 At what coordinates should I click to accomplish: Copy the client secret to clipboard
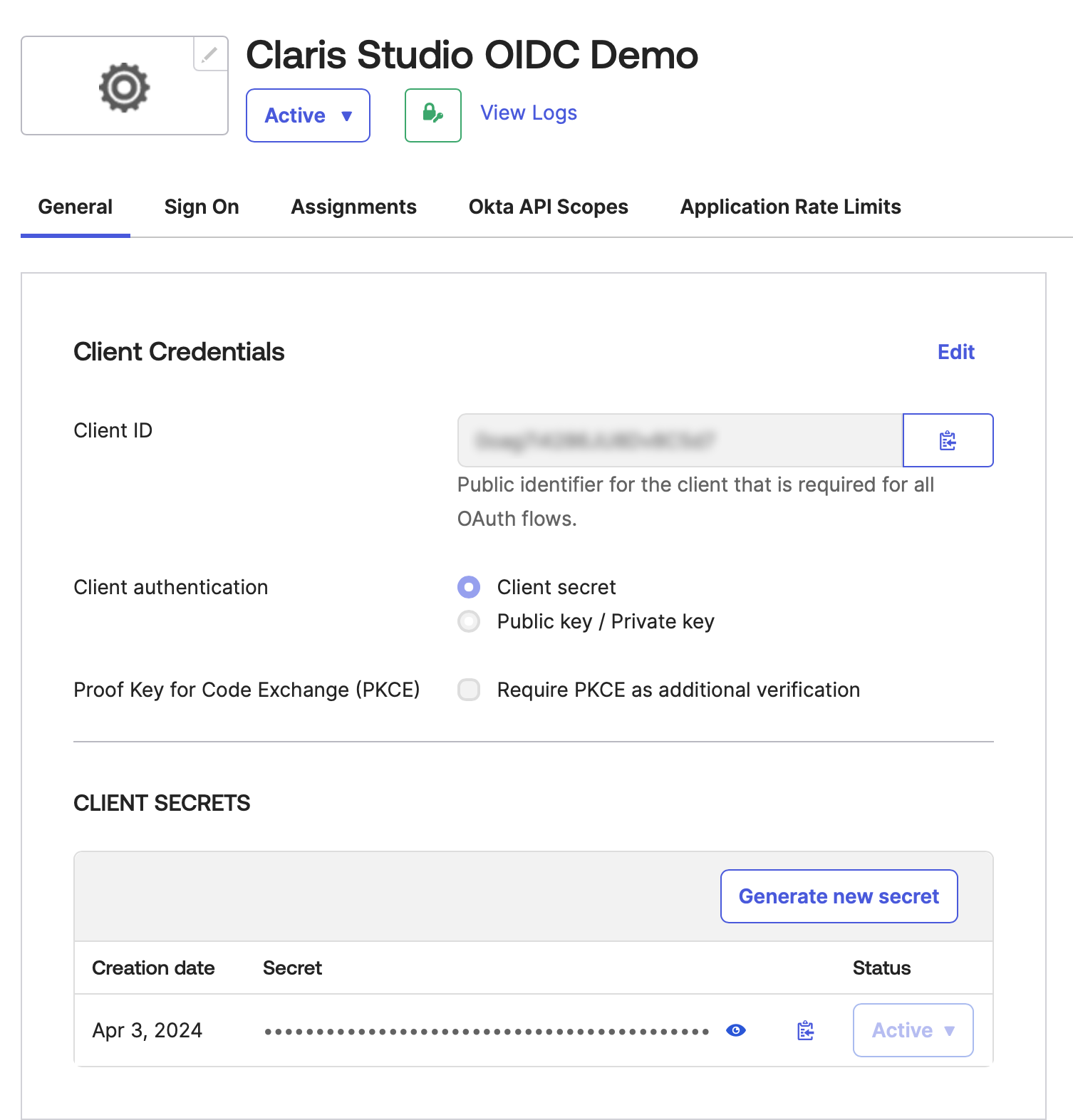pos(805,1030)
